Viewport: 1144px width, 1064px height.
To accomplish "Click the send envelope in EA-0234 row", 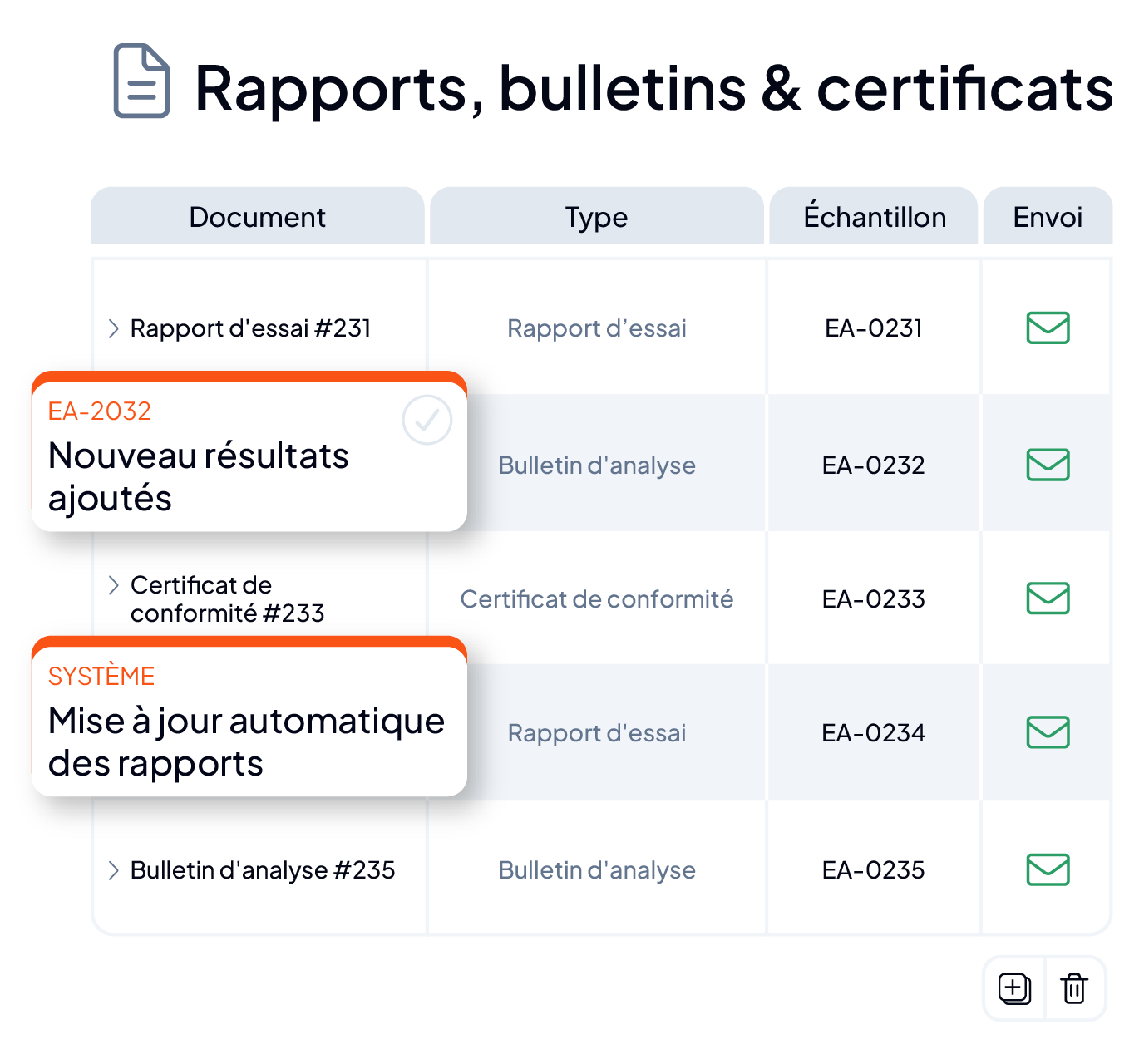I will [1048, 732].
